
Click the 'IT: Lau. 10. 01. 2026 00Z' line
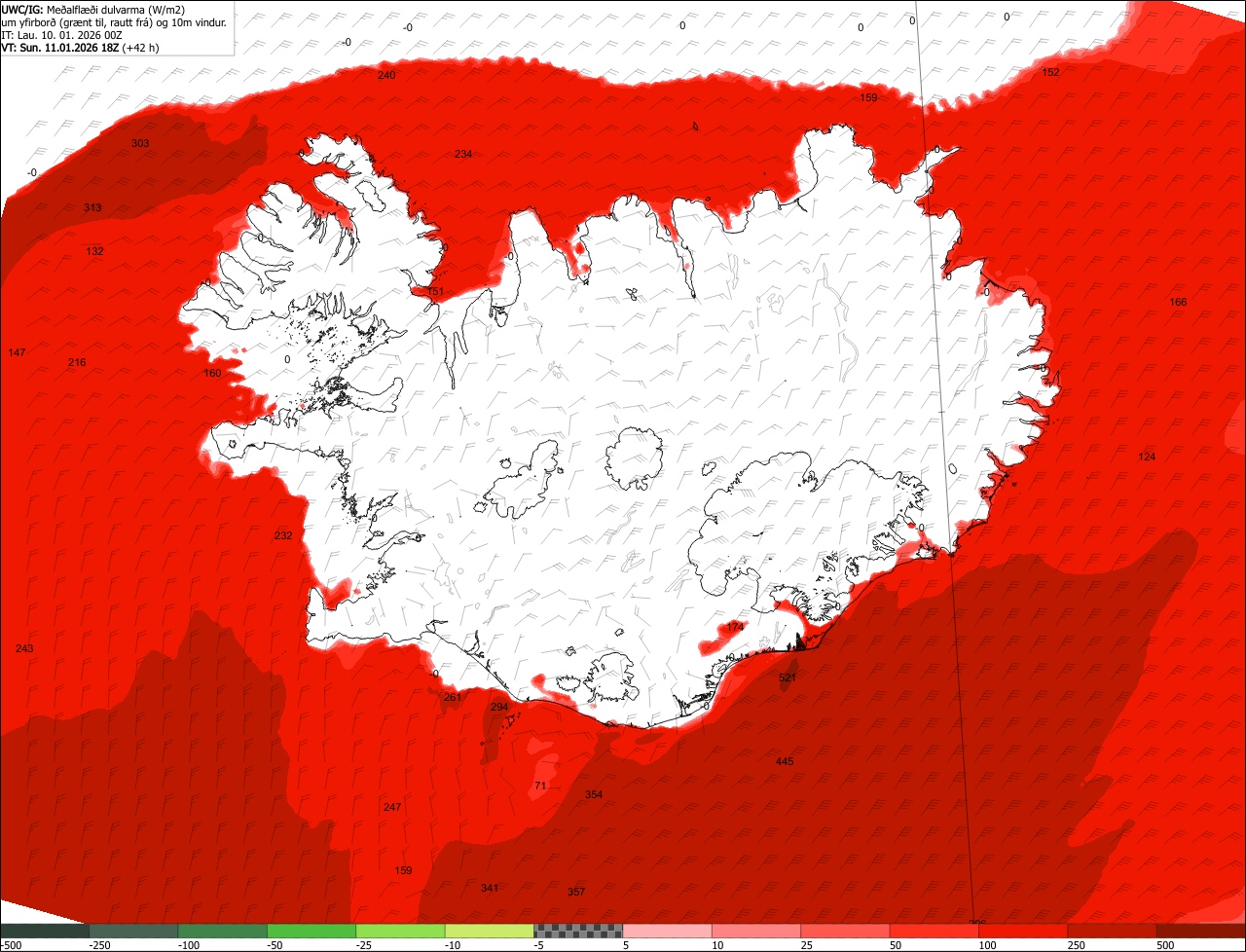pos(62,34)
